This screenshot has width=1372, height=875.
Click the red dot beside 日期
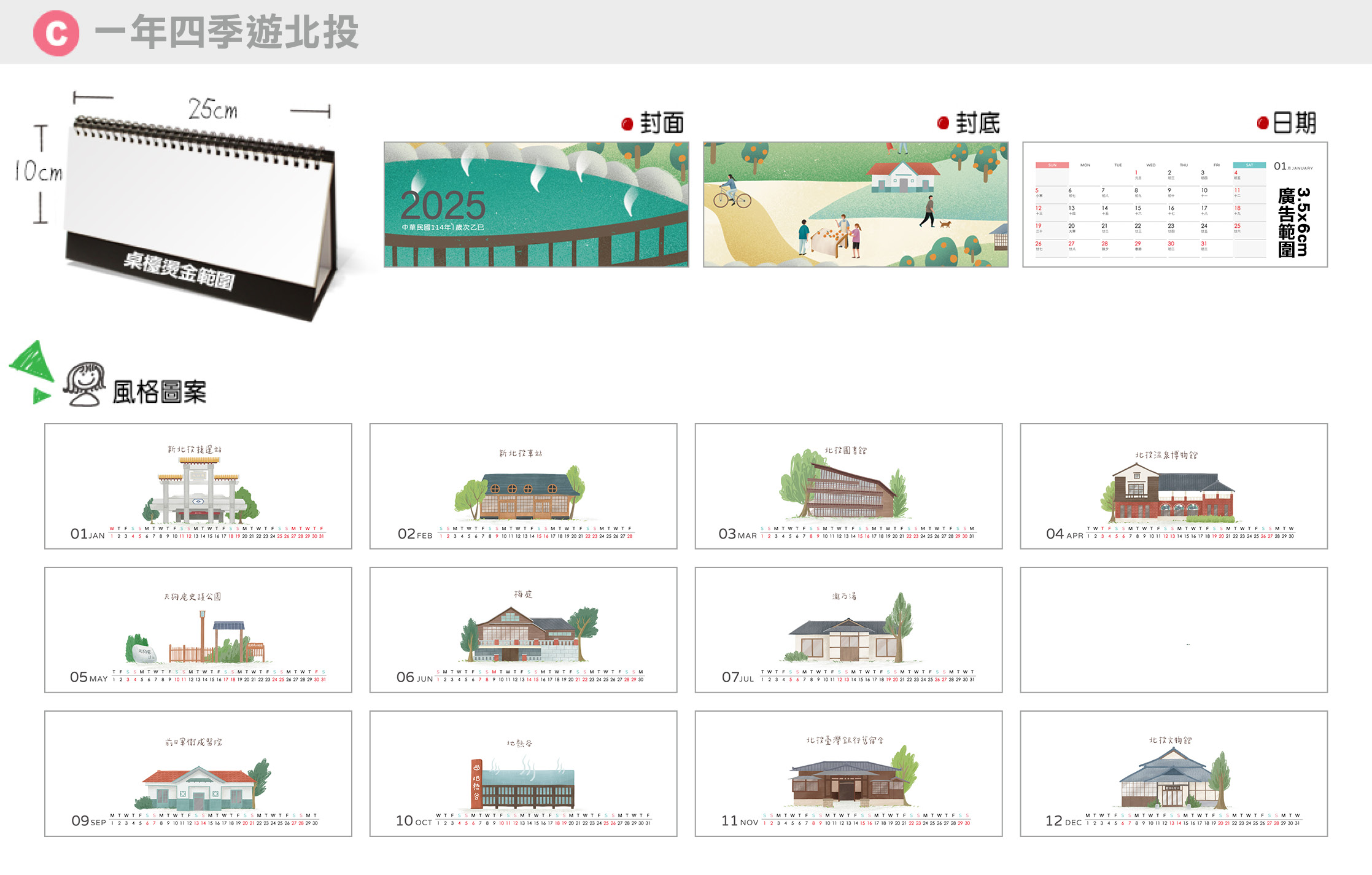1262,123
